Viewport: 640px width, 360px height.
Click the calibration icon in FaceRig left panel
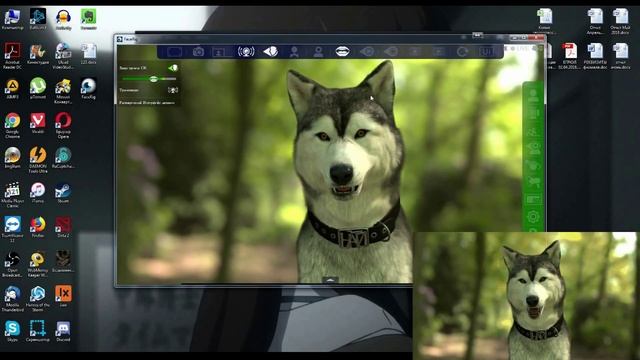click(x=173, y=90)
